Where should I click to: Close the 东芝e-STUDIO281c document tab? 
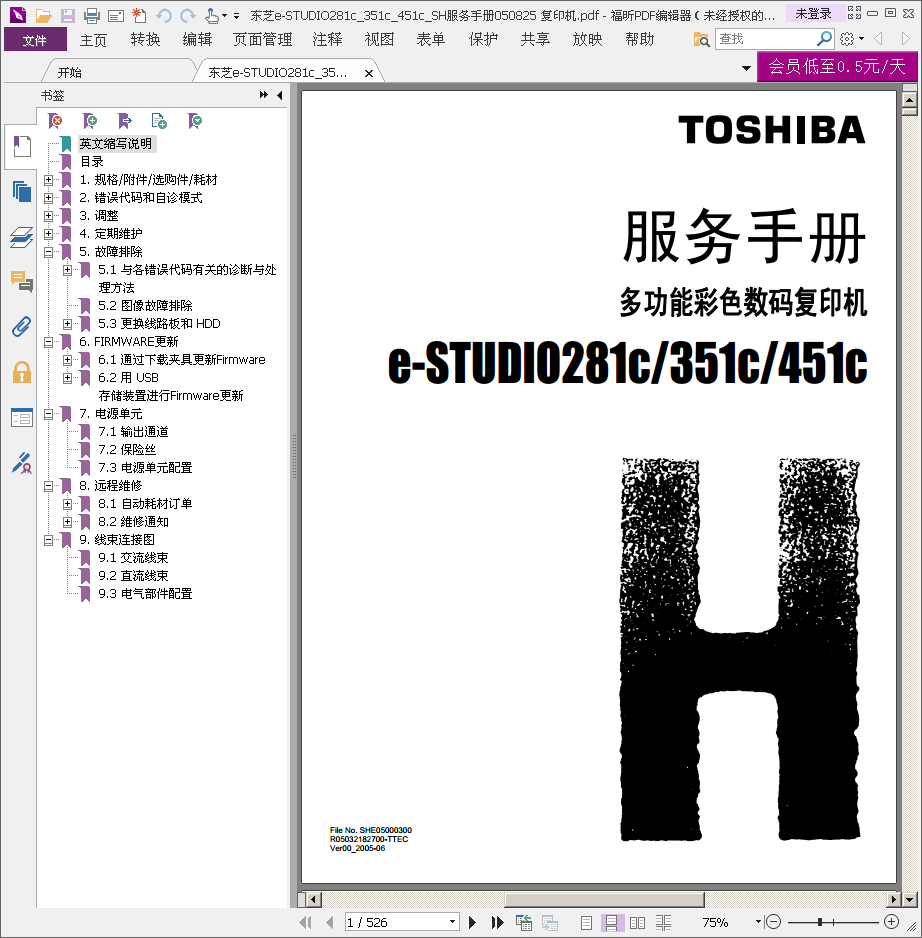click(369, 73)
